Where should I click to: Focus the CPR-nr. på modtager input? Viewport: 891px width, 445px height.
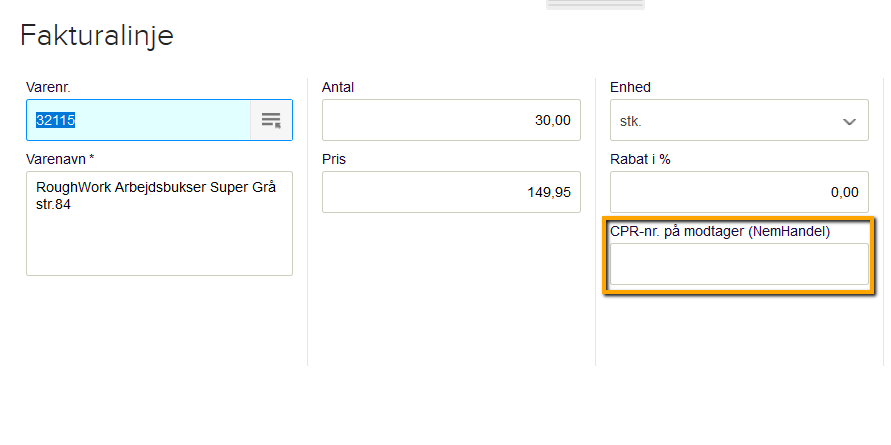(x=739, y=264)
